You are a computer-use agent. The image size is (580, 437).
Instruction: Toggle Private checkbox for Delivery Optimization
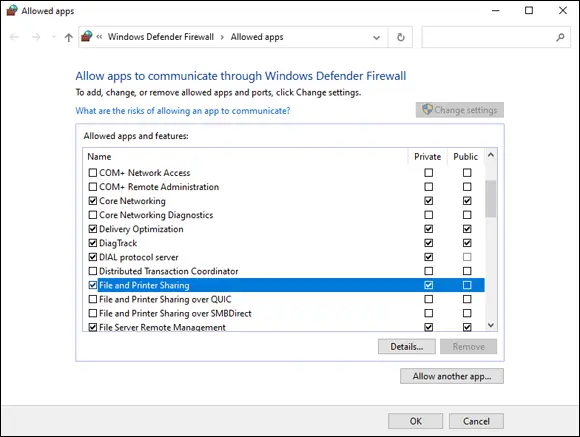tap(429, 229)
